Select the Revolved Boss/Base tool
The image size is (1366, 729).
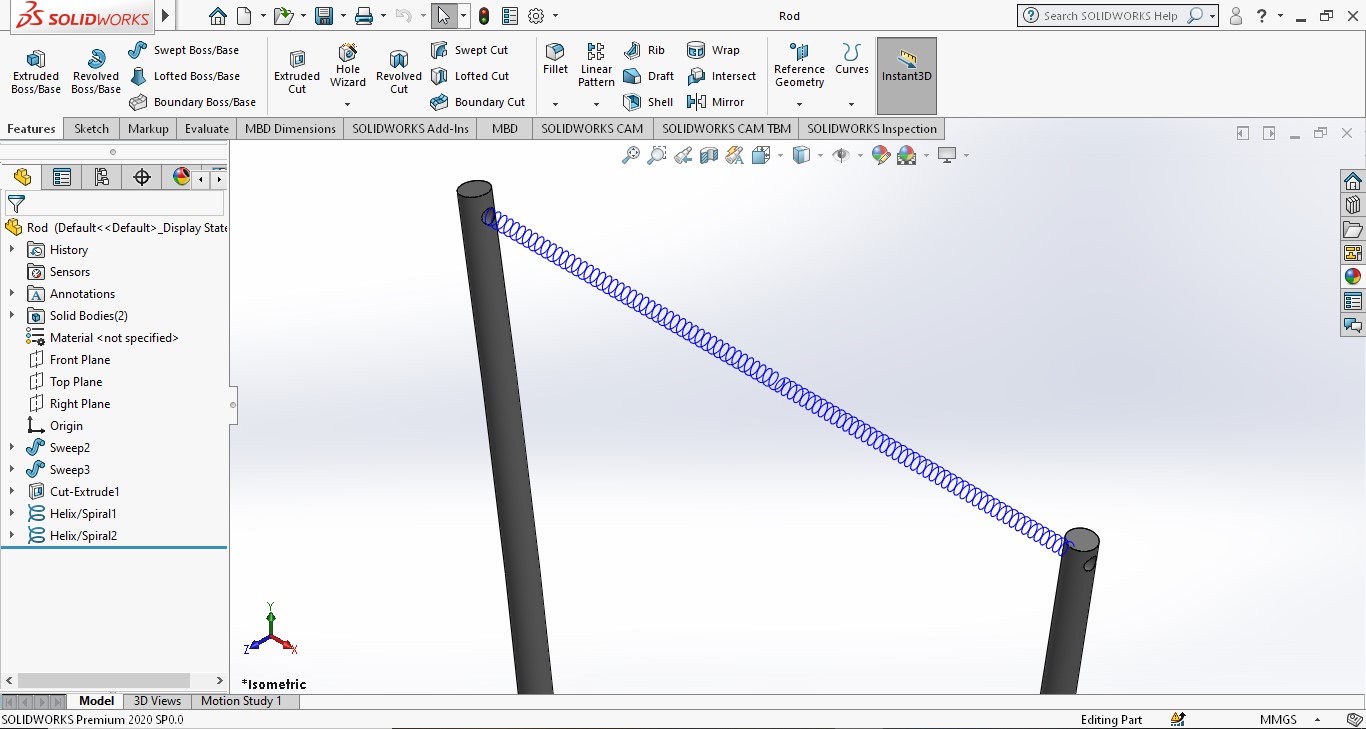96,73
